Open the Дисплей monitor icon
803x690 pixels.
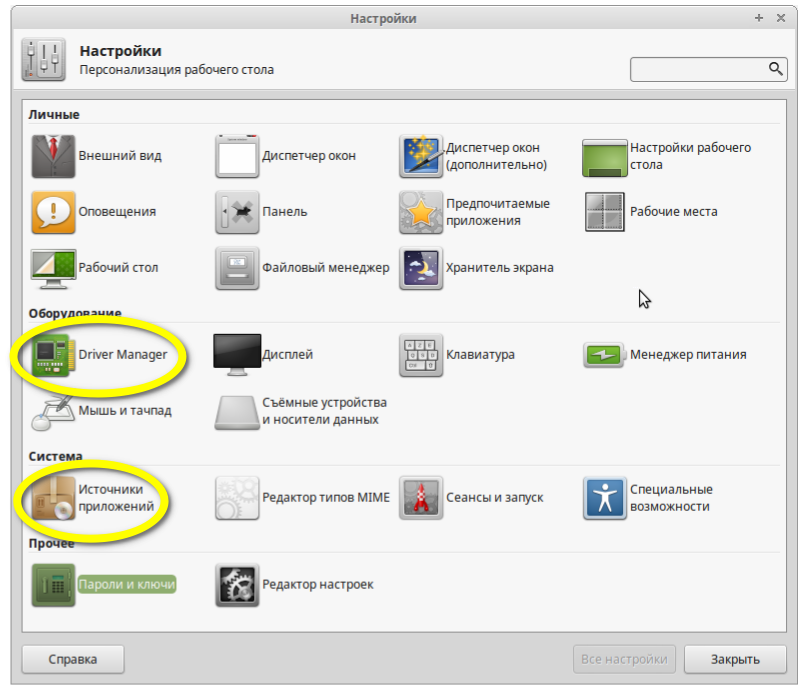point(237,355)
